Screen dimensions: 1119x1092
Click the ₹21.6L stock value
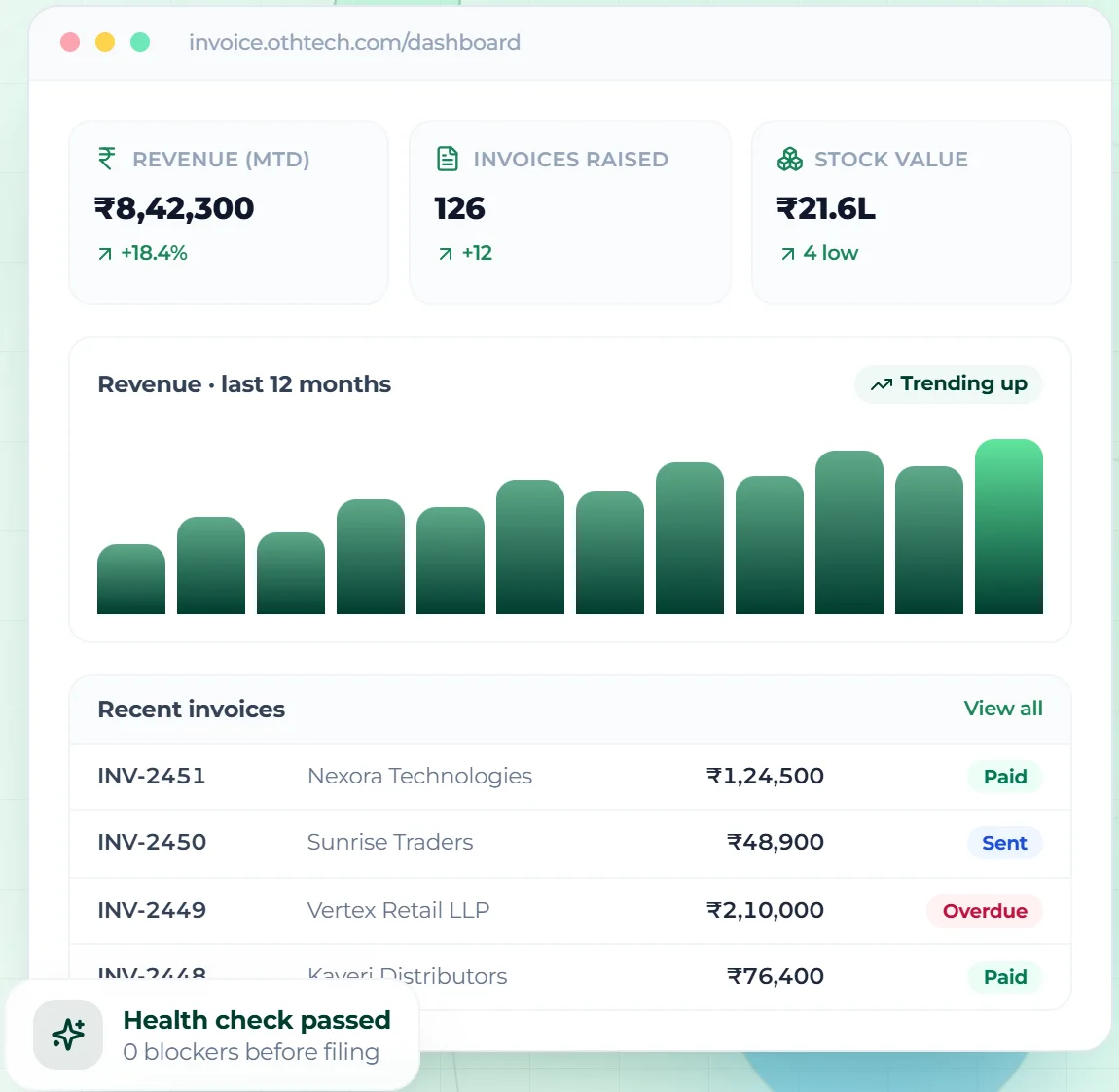point(826,209)
